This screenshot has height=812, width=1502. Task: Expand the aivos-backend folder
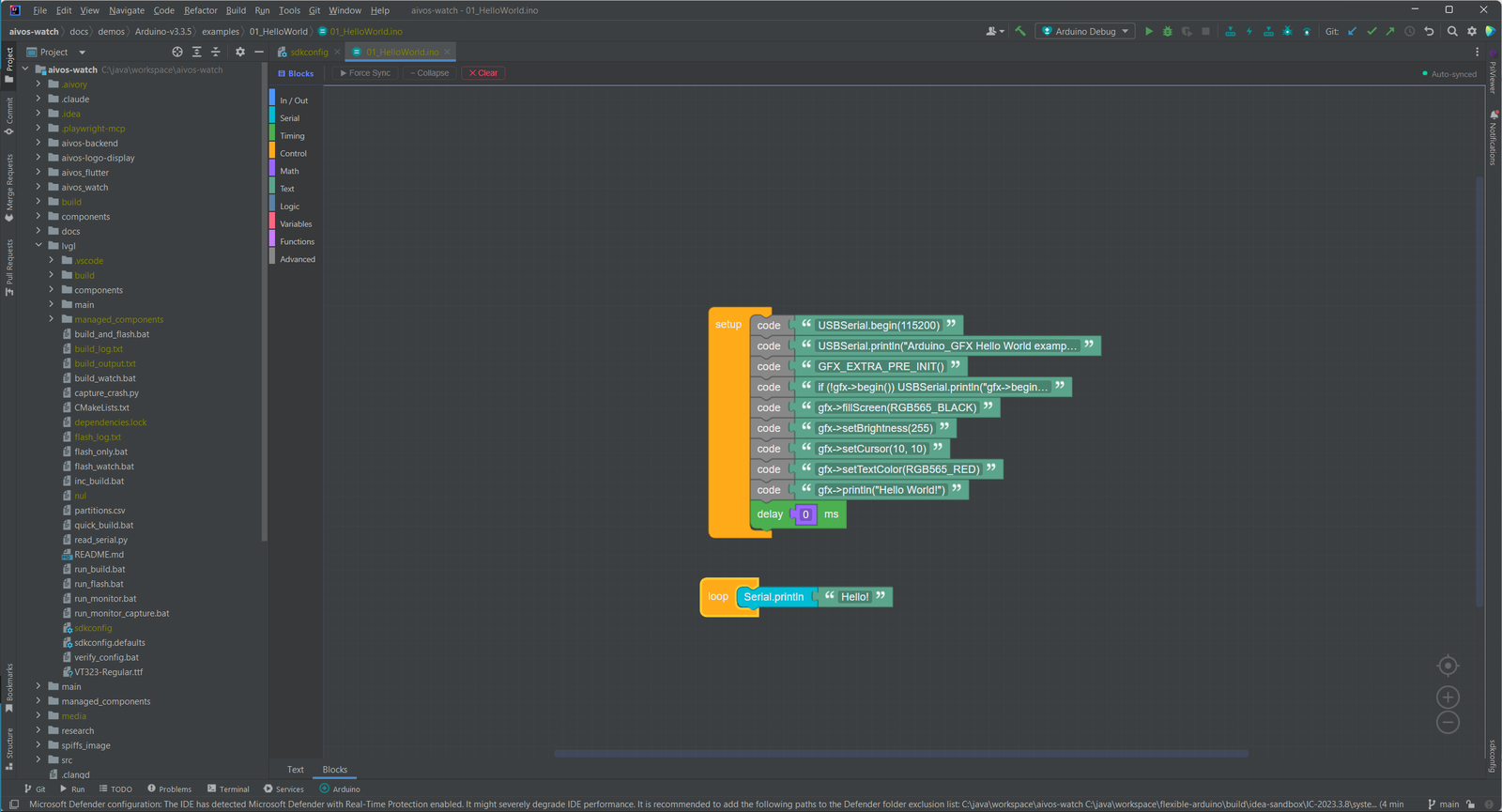38,143
